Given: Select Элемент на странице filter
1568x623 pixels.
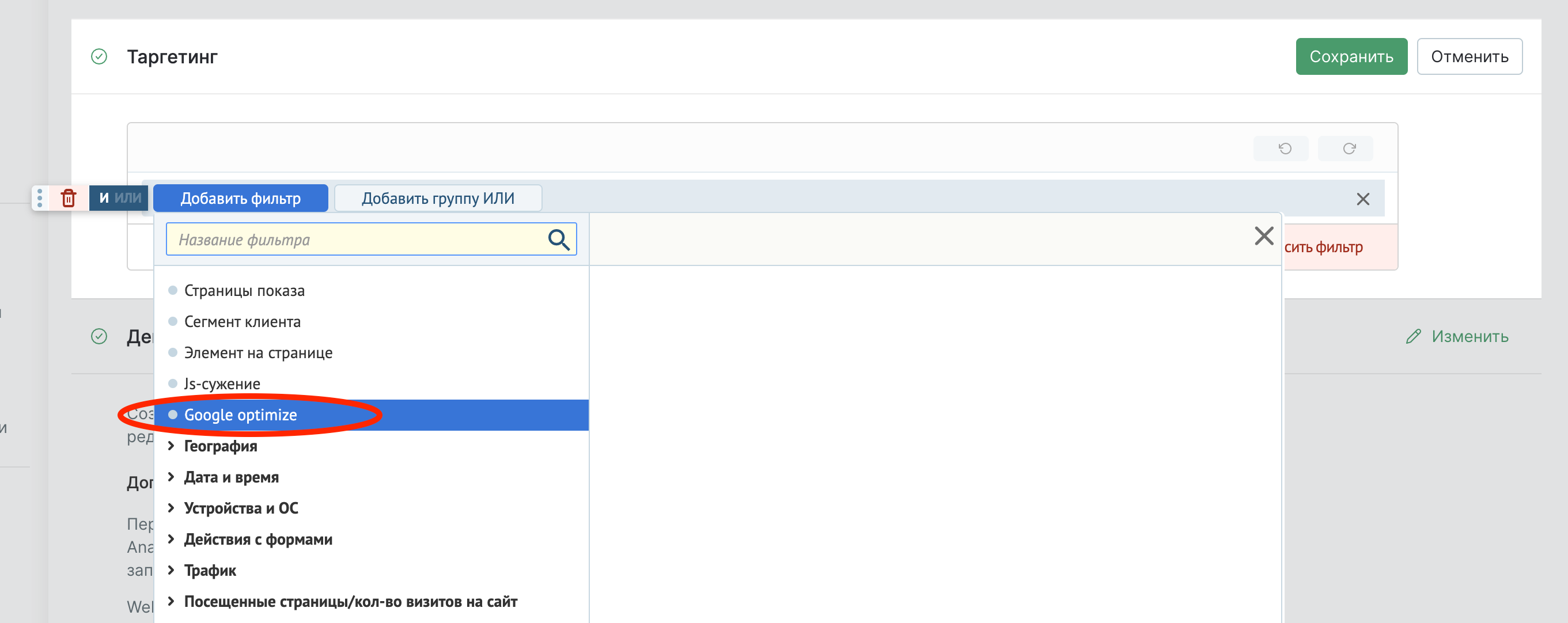Looking at the screenshot, I should coord(372,353).
